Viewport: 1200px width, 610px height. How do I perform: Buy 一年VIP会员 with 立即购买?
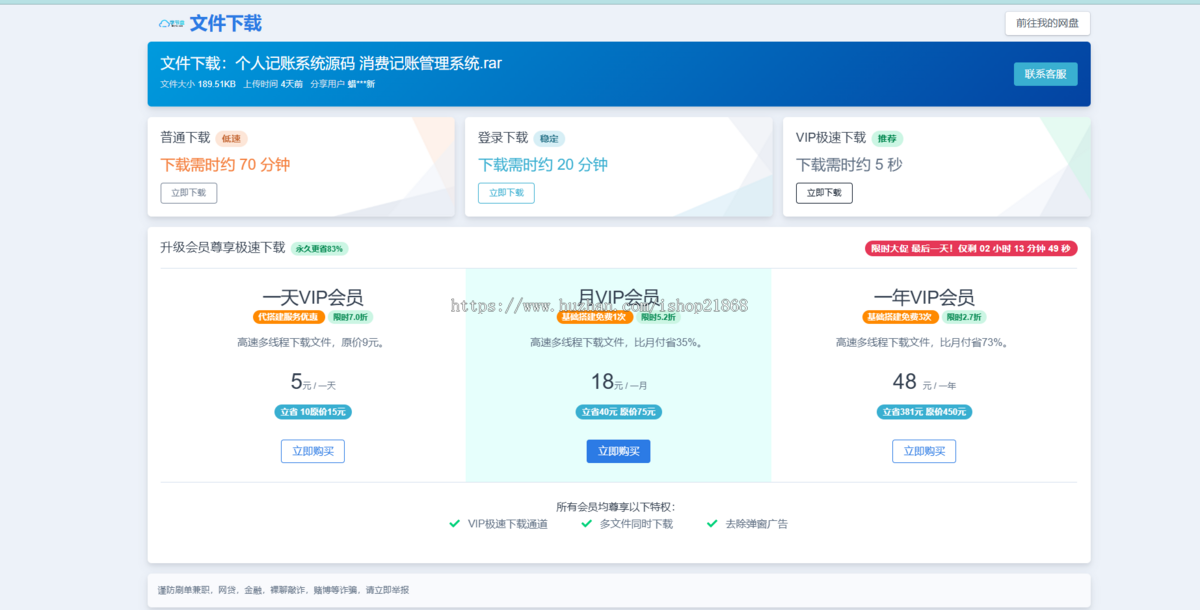click(924, 451)
